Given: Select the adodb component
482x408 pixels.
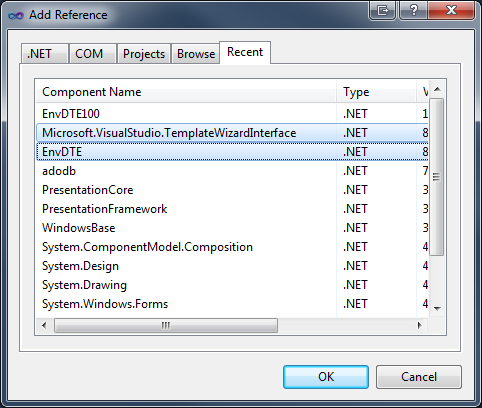Looking at the screenshot, I should pyautogui.click(x=232, y=171).
